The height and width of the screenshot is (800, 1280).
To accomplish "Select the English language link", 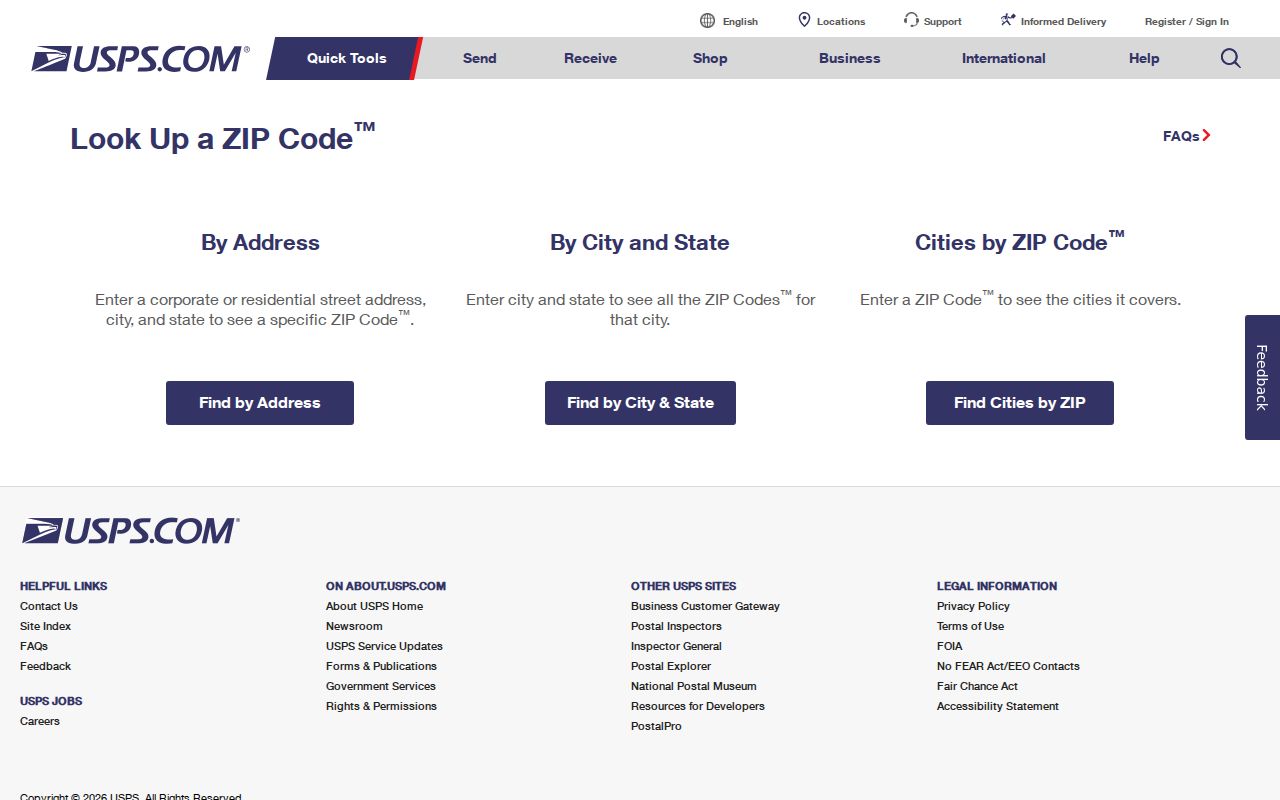I will [x=740, y=21].
